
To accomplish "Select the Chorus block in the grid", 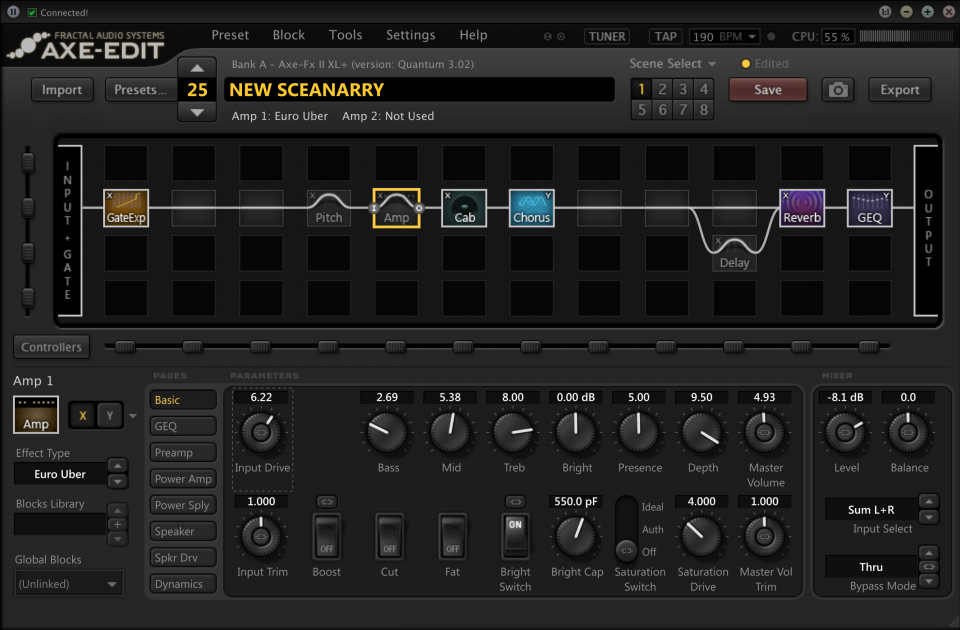I will click(531, 208).
